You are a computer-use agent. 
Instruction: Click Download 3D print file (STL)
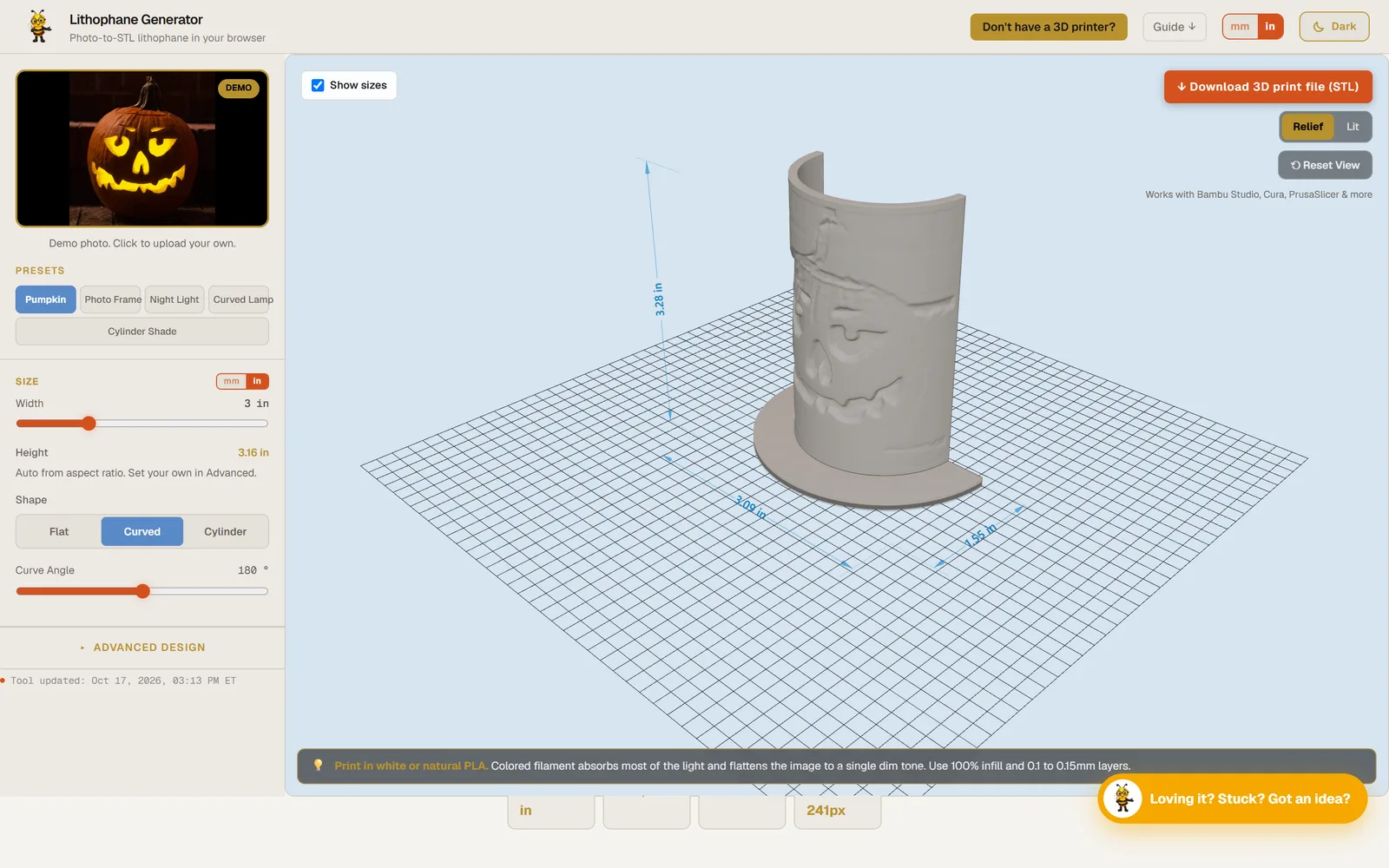pyautogui.click(x=1267, y=87)
